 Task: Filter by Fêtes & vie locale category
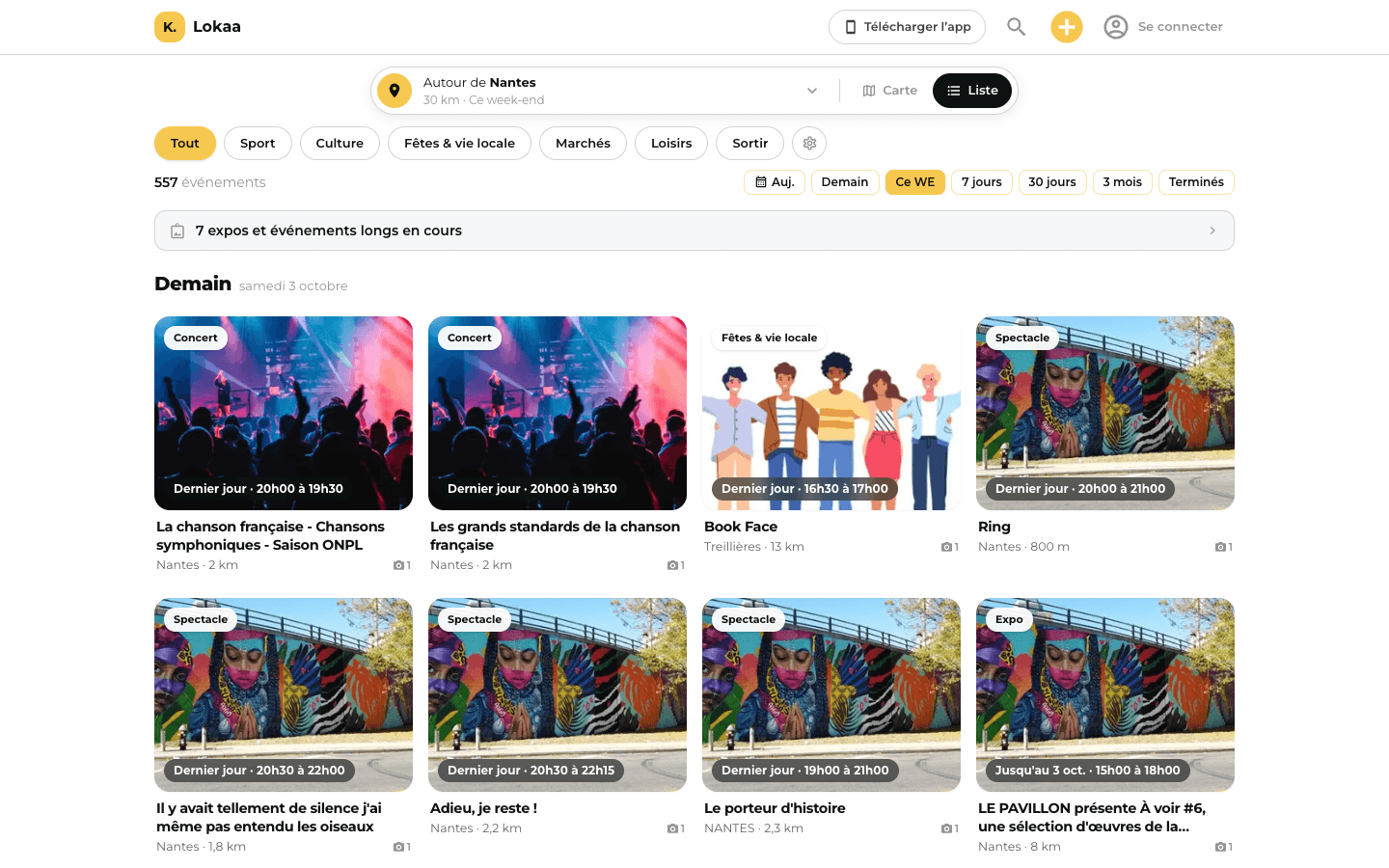[x=459, y=144]
